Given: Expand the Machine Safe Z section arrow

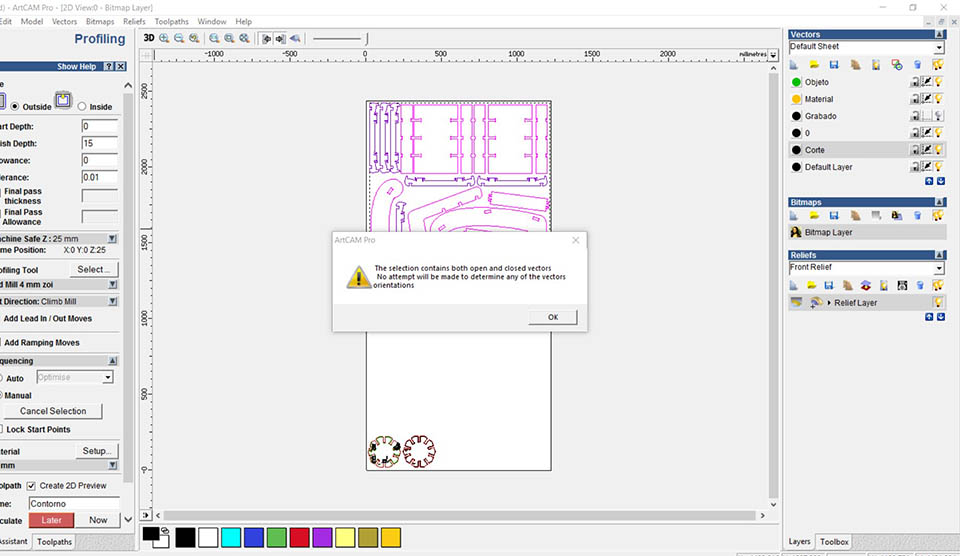Looking at the screenshot, I should click(x=112, y=239).
